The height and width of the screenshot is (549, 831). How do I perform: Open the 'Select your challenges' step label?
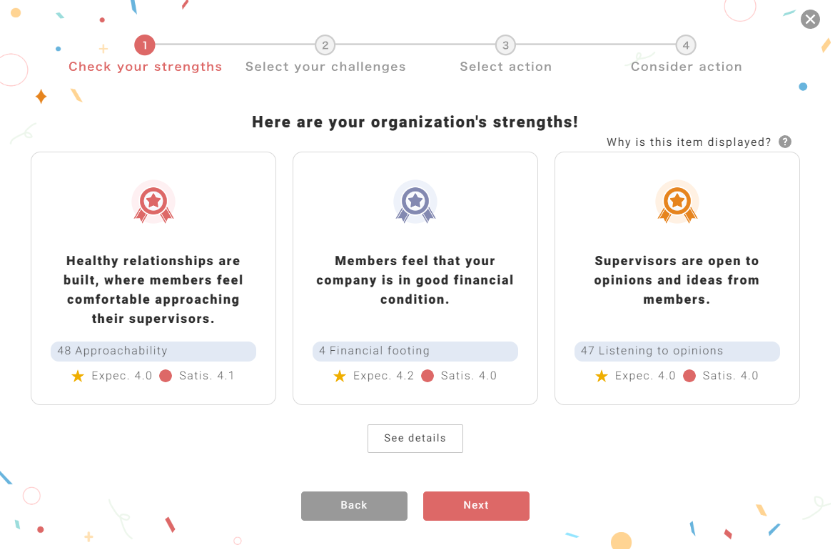[326, 67]
